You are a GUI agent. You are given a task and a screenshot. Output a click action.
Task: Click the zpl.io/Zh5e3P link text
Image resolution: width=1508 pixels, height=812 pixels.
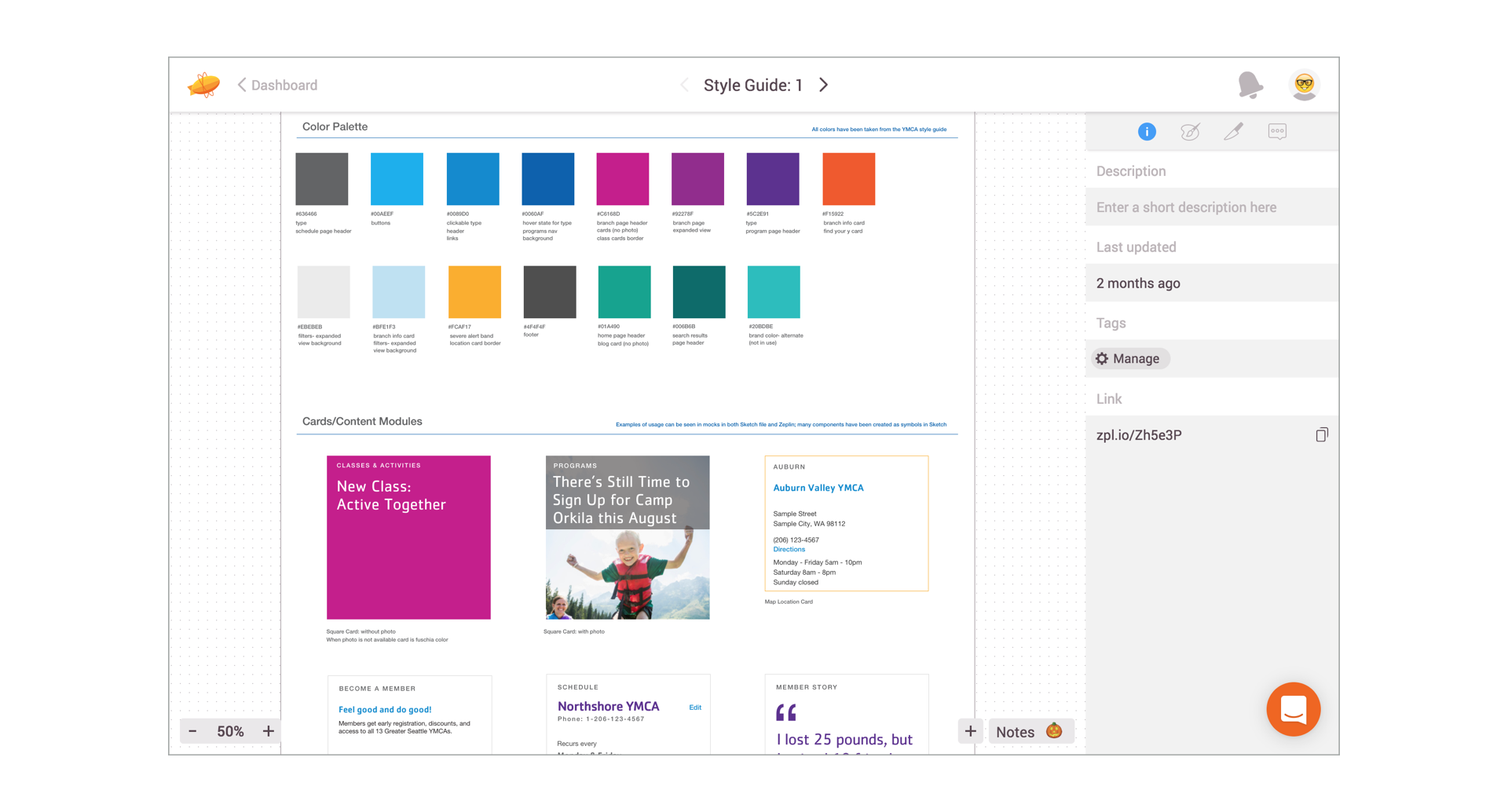point(1139,435)
